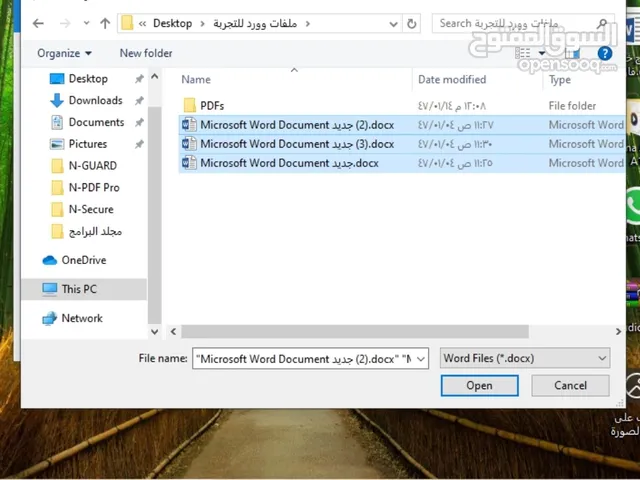Click the horizontal scrollbar thumb

355,331
